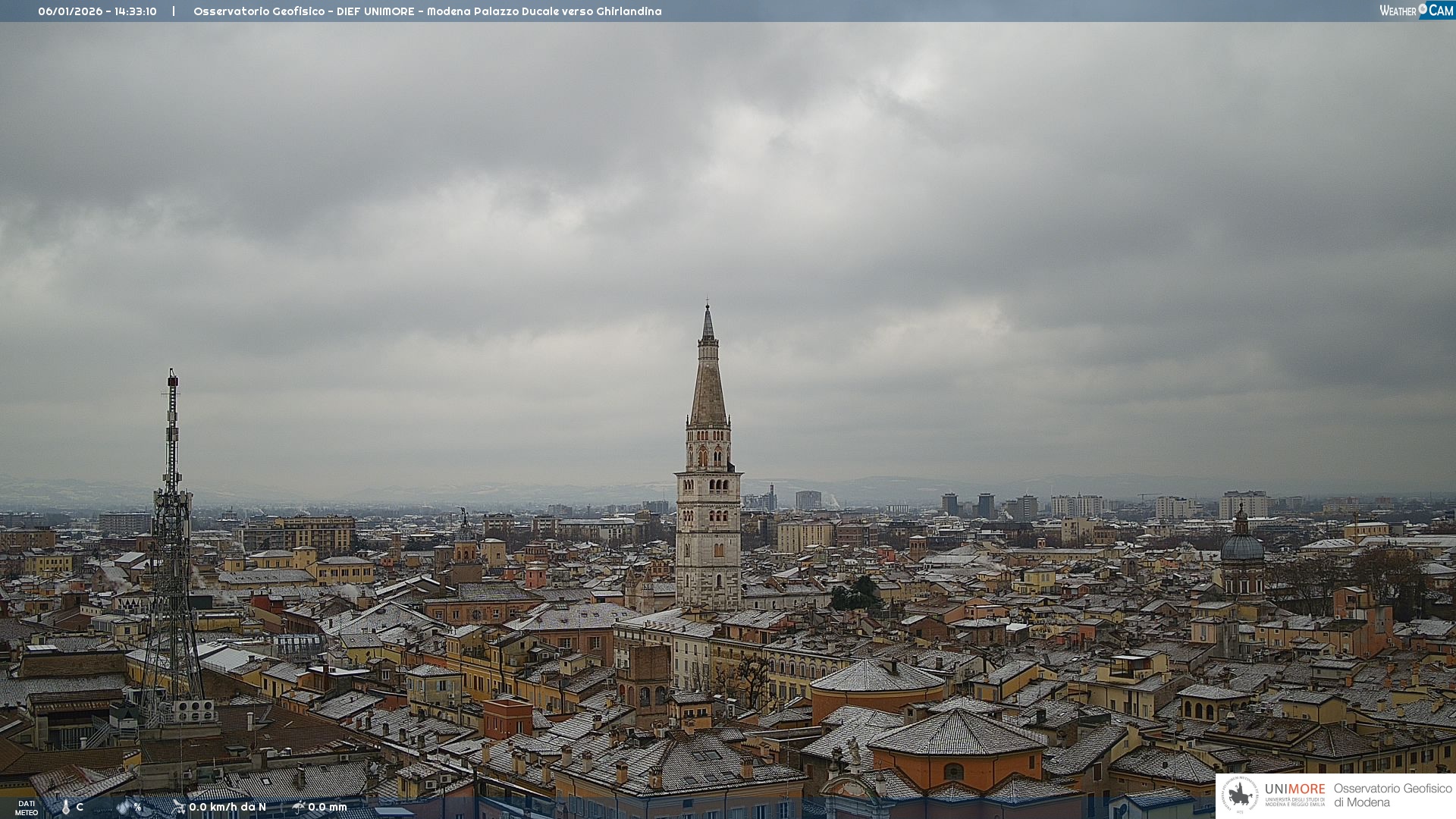Click the UNIMORE wordmark text
Image resolution: width=1456 pixels, height=819 pixels.
[1294, 789]
